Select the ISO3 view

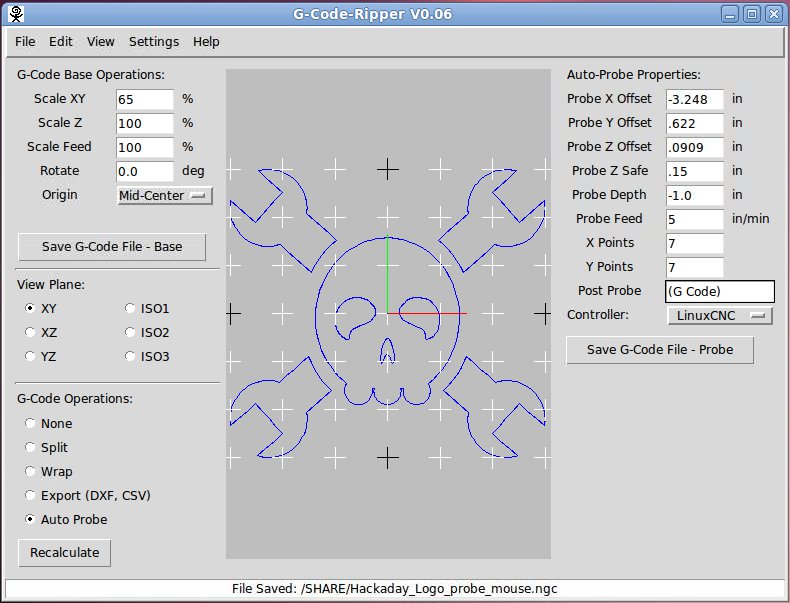point(130,357)
